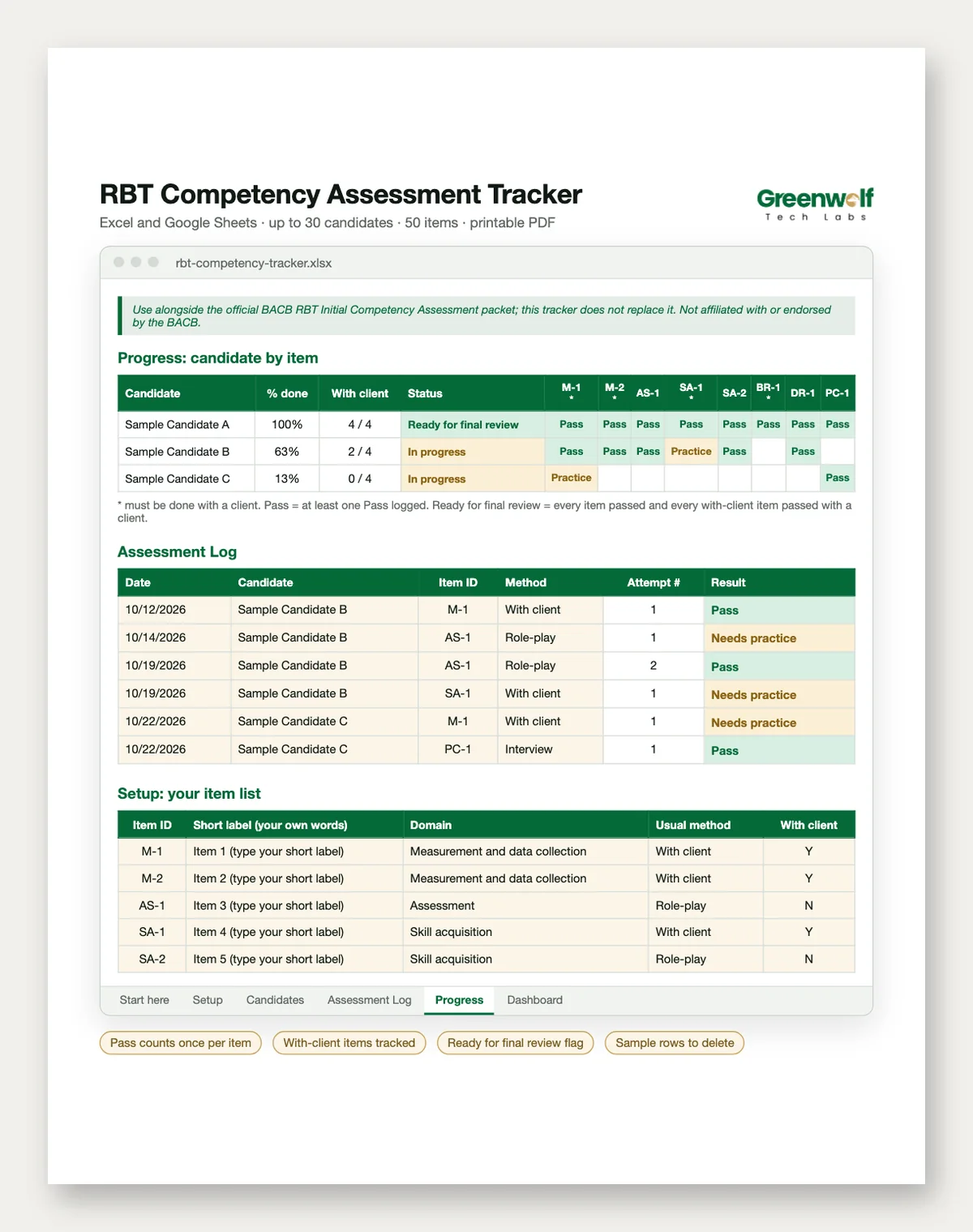Open the Dashboard sheet tab
Image resolution: width=973 pixels, height=1232 pixels.
coord(534,1000)
